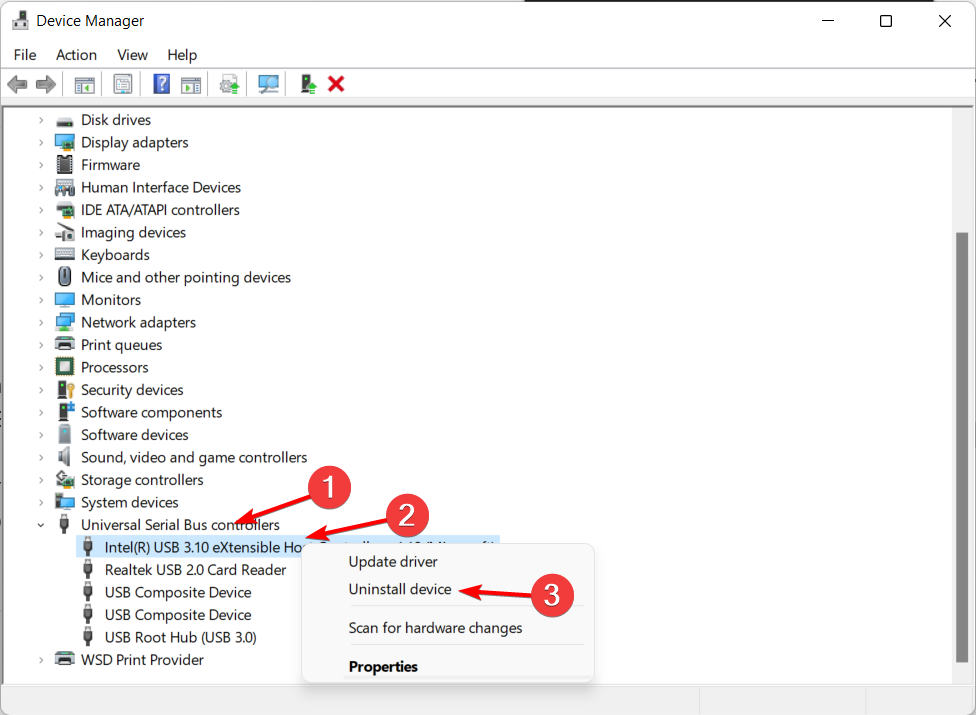Select the first USB Composite Device icon below Realtek
976x715 pixels.
click(88, 592)
